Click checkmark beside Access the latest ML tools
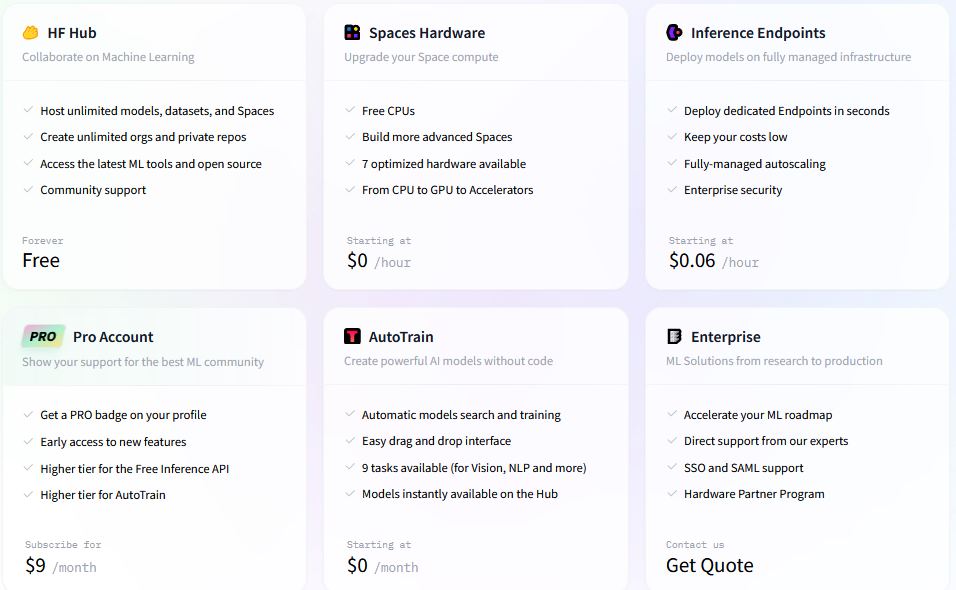Image resolution: width=956 pixels, height=590 pixels. pyautogui.click(x=28, y=163)
